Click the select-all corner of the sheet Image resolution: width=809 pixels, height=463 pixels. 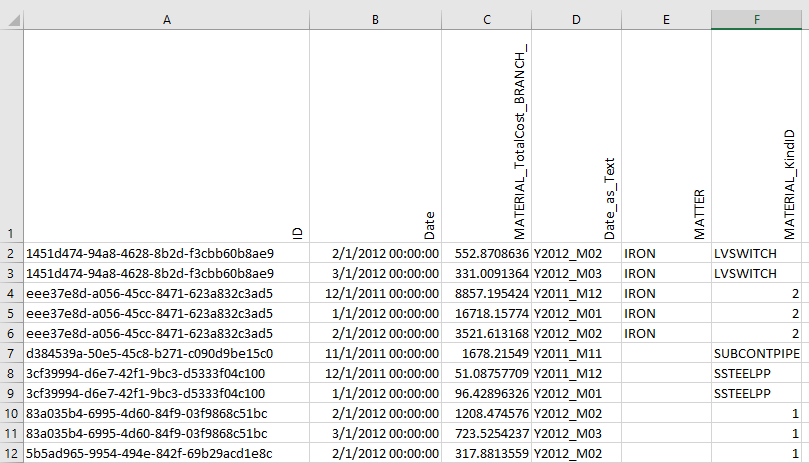point(10,19)
